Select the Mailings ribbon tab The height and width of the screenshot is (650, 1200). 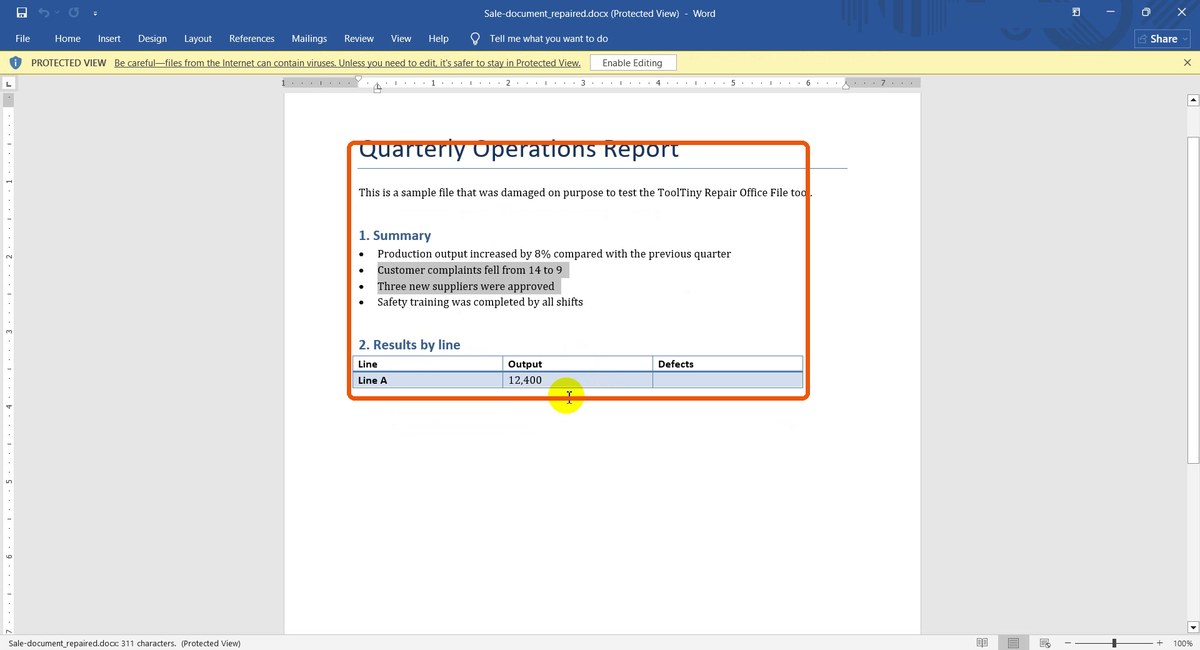[309, 39]
